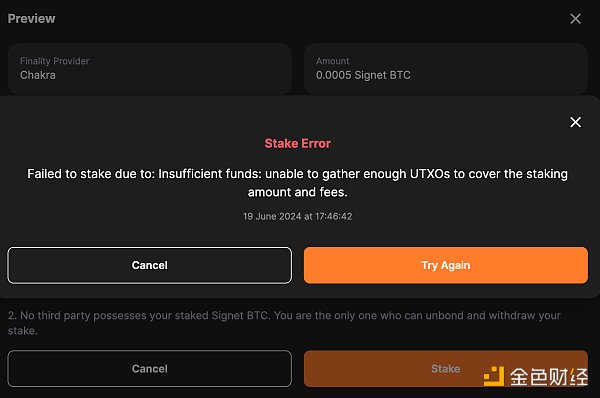Cancel the Stake Error dialog

click(150, 265)
